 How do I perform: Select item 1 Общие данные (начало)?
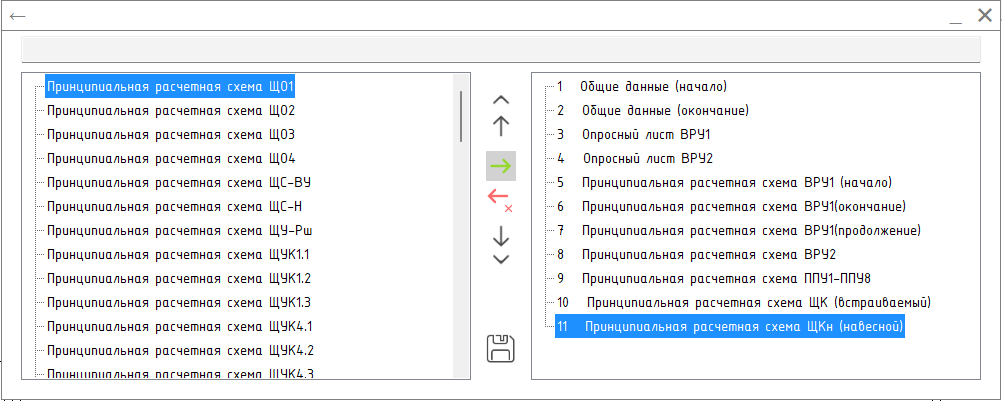pyautogui.click(x=642, y=86)
